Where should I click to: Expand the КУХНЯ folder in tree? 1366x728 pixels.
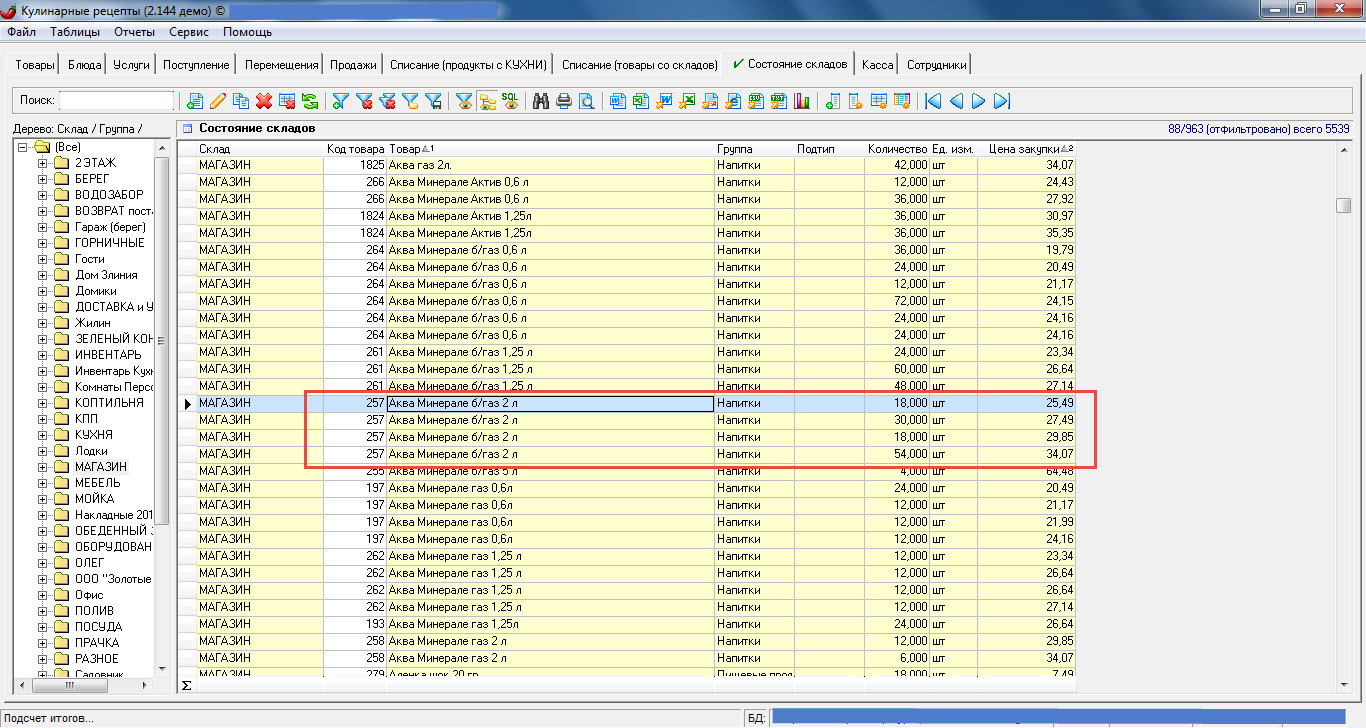tap(42, 435)
